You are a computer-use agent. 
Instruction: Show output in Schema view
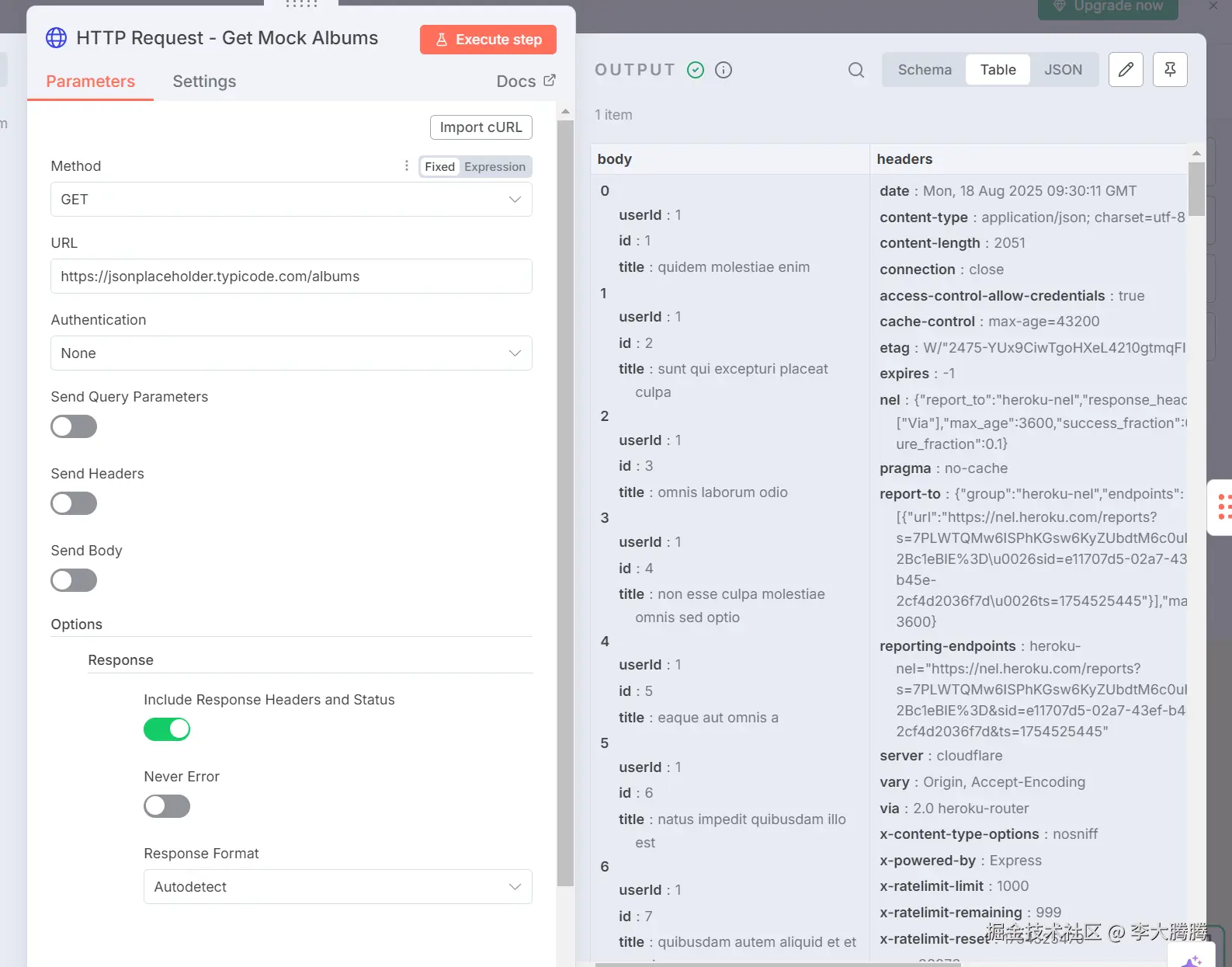925,70
